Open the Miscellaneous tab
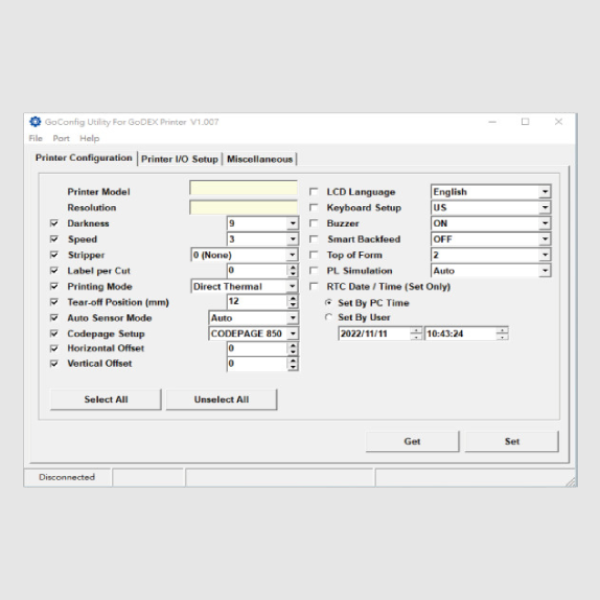This screenshot has height=600, width=600. (x=260, y=159)
